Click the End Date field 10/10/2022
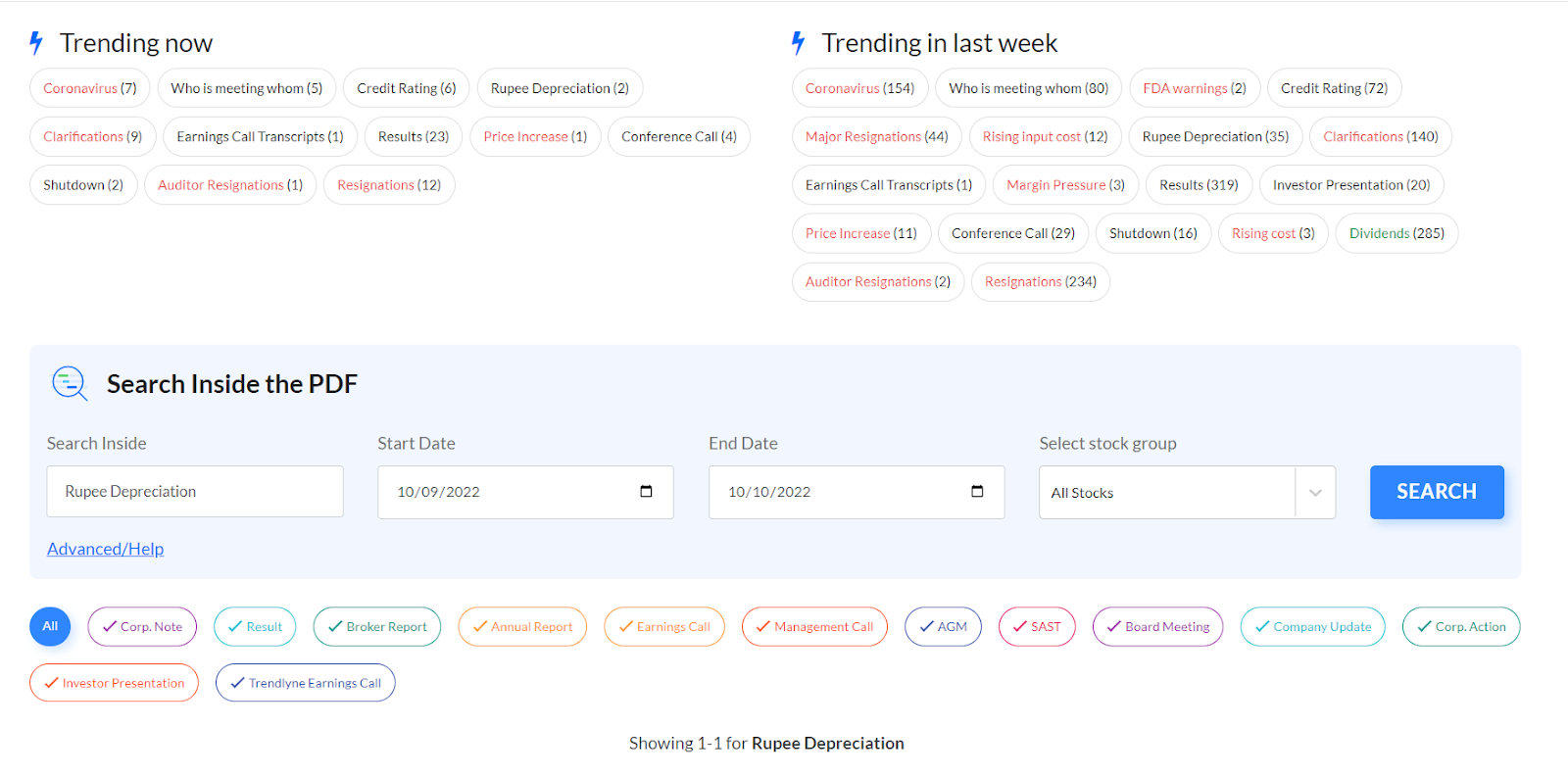The height and width of the screenshot is (777, 1568). click(x=857, y=492)
